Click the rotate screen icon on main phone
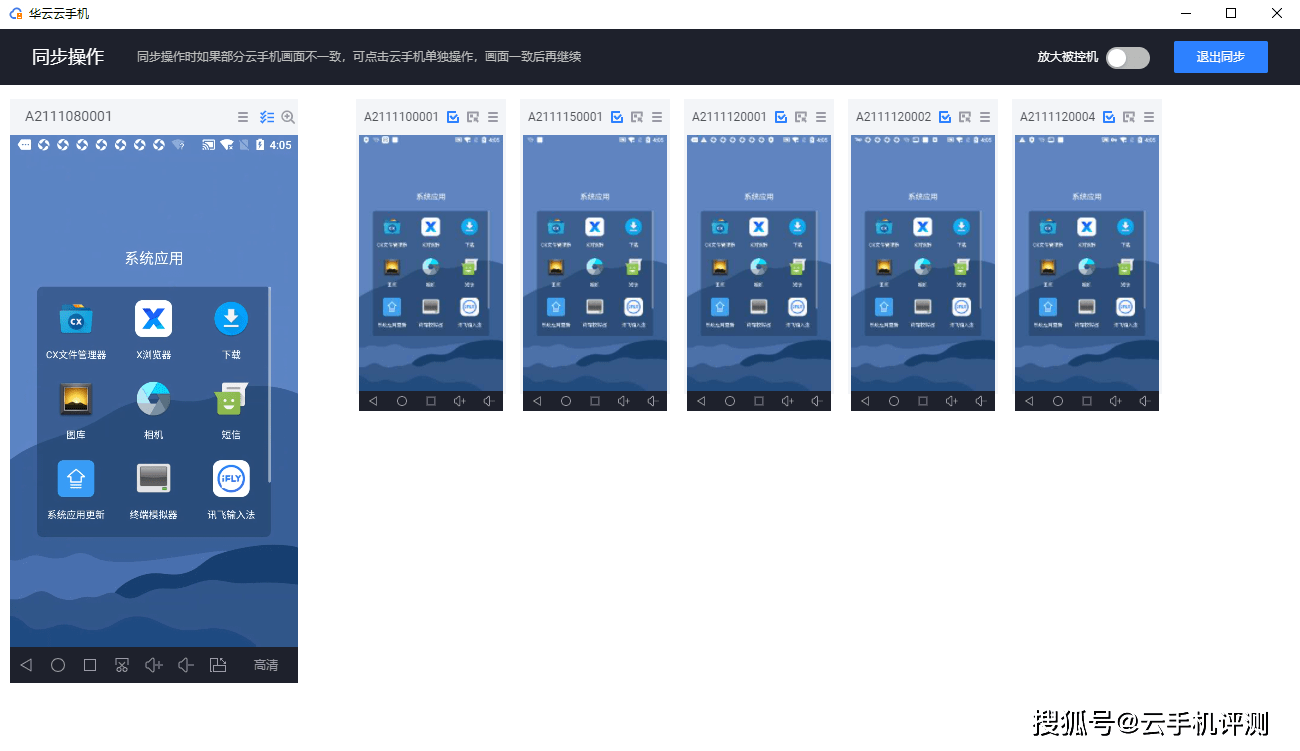This screenshot has height=751, width=1300. [218, 665]
